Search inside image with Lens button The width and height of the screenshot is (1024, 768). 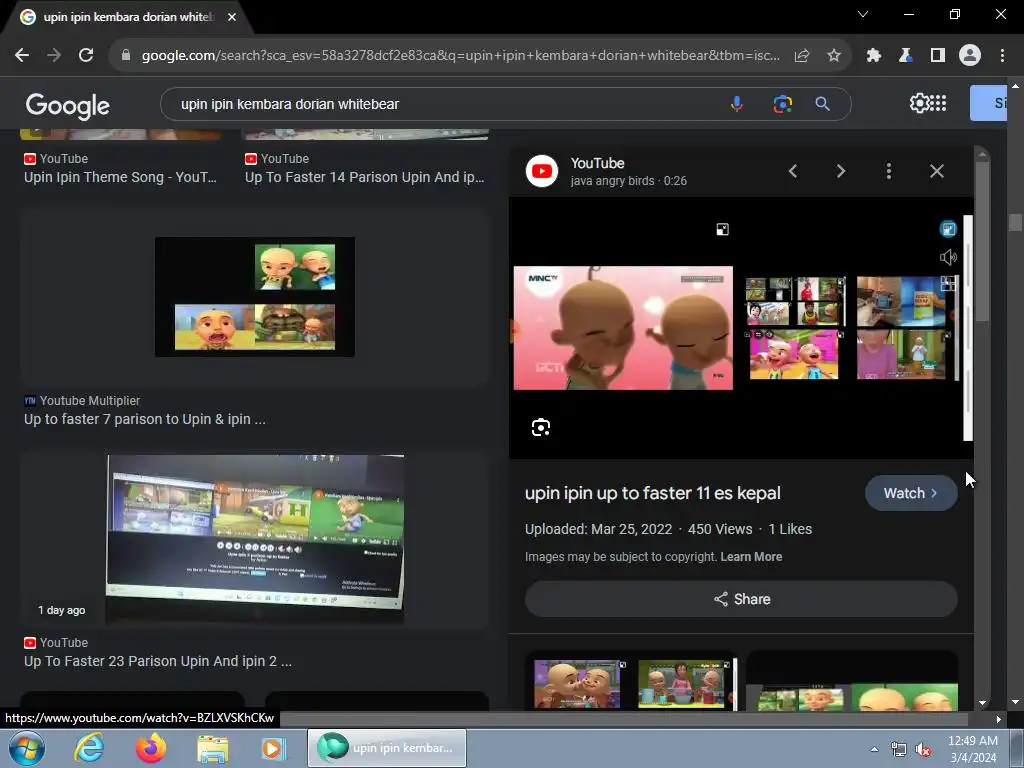click(x=541, y=428)
